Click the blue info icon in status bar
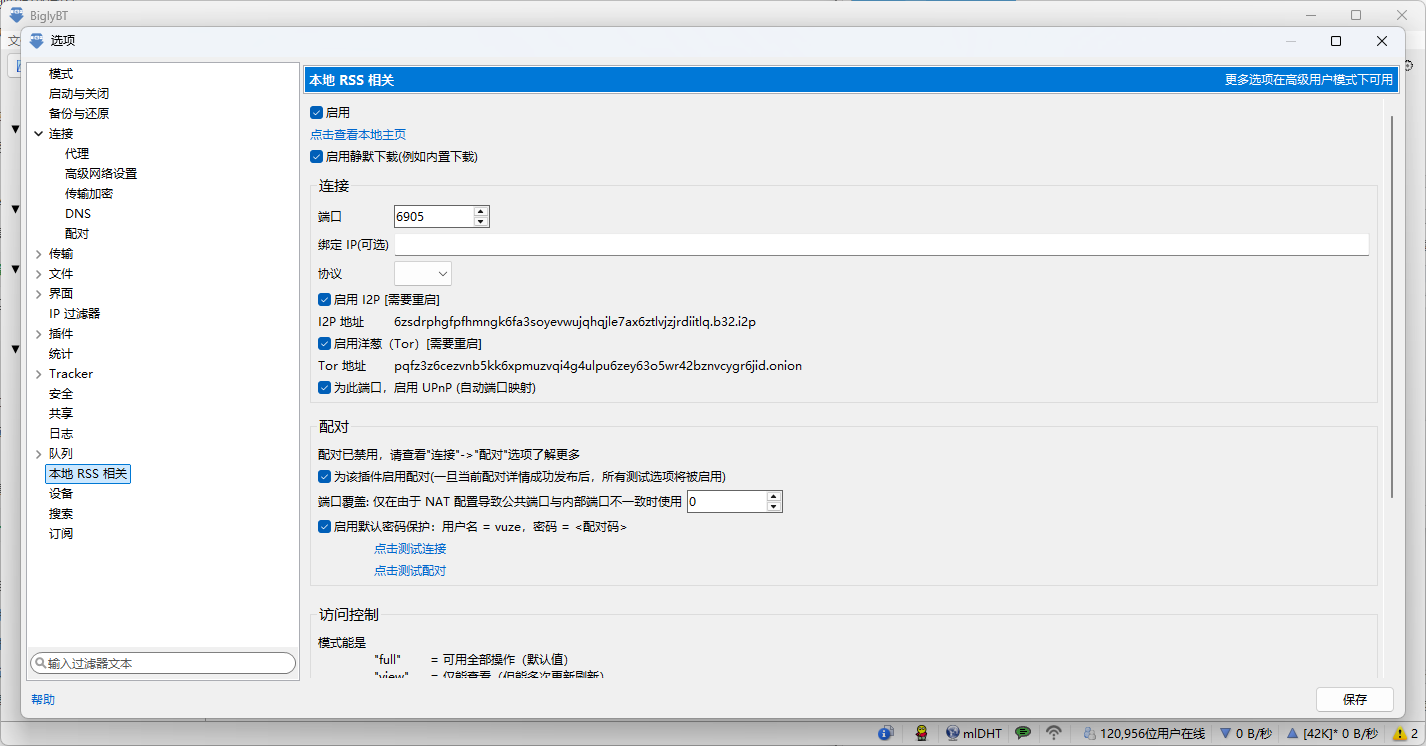 tap(886, 733)
